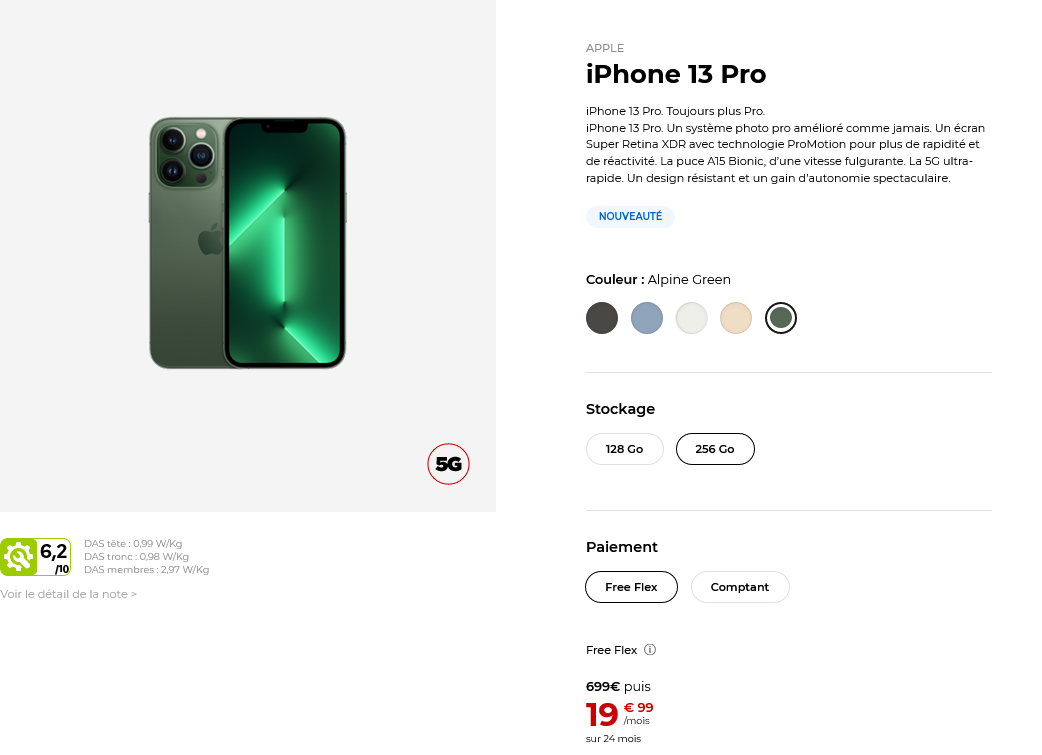
Task: Pick the silver white color swatch
Action: coord(692,318)
